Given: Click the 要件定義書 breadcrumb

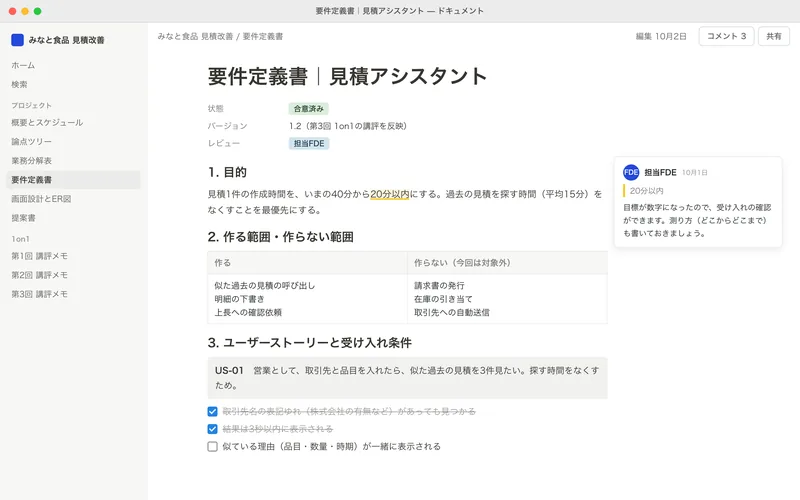Looking at the screenshot, I should pos(262,36).
